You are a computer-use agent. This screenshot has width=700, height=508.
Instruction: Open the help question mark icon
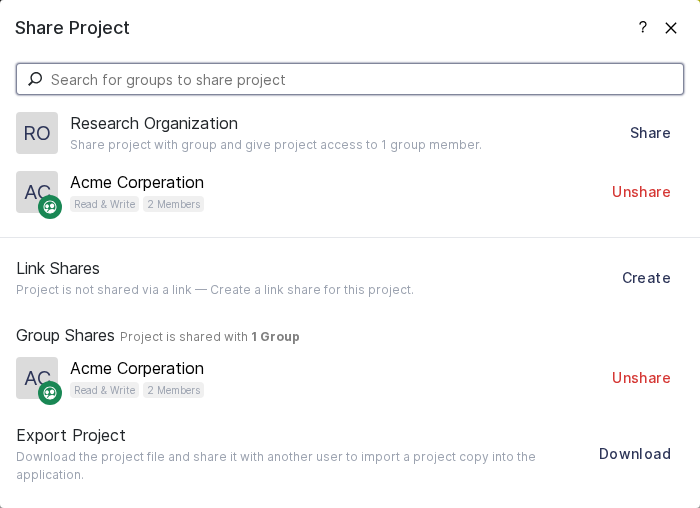tap(642, 28)
